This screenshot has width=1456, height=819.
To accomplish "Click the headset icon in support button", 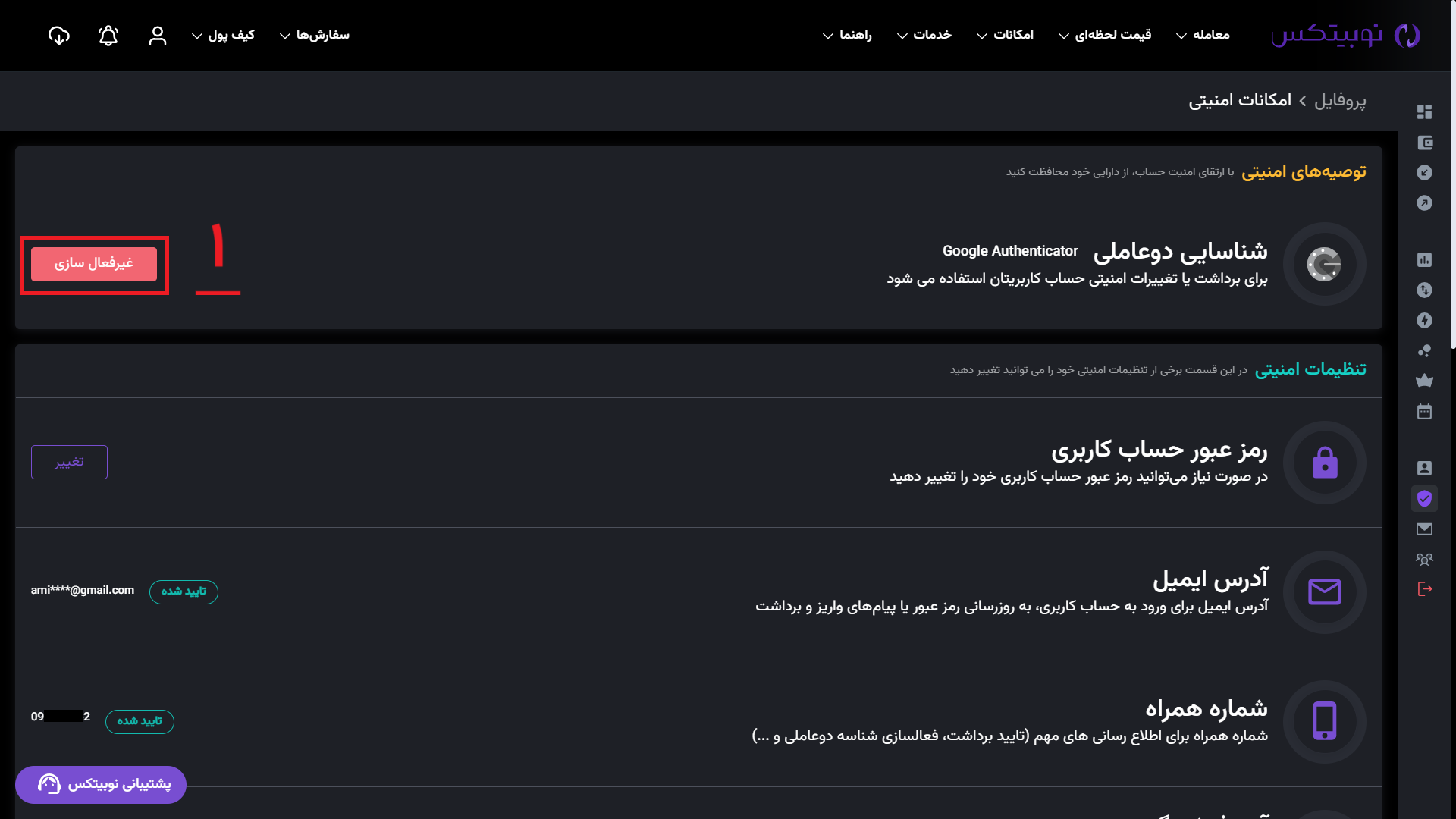I will click(49, 784).
